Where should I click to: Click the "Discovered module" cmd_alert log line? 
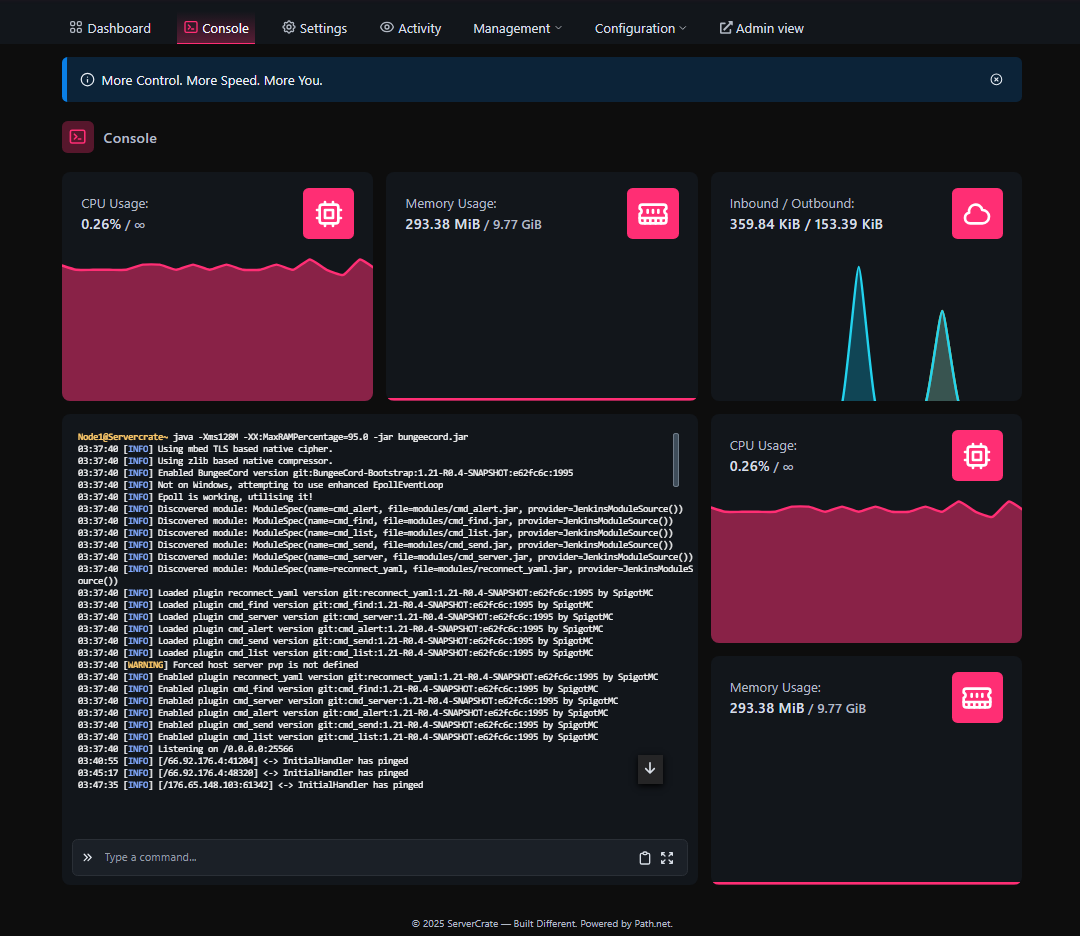coord(380,509)
